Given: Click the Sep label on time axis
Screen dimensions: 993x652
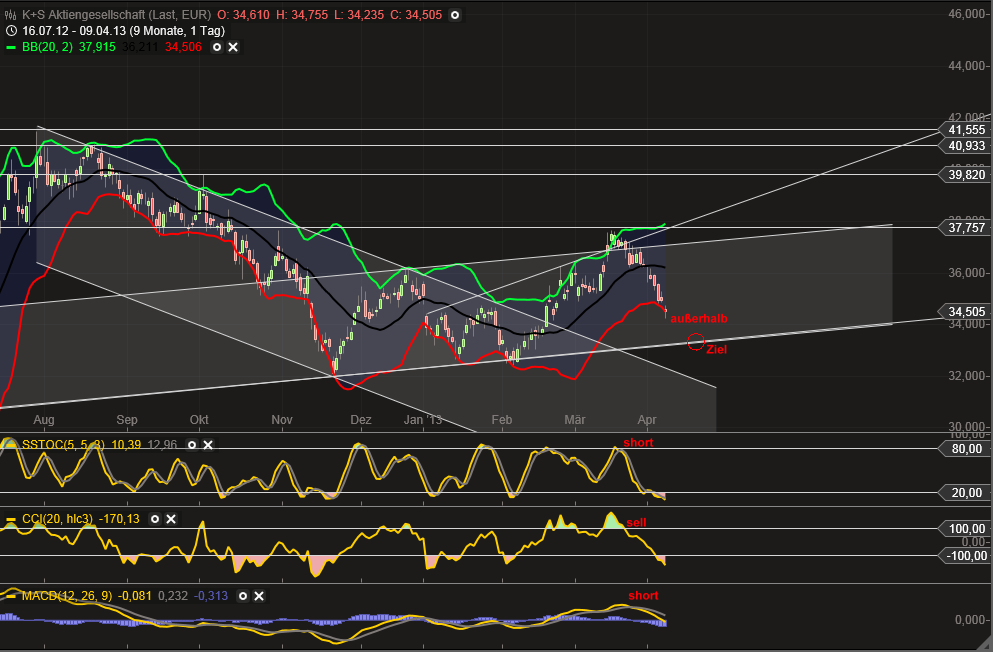Looking at the screenshot, I should click(127, 420).
